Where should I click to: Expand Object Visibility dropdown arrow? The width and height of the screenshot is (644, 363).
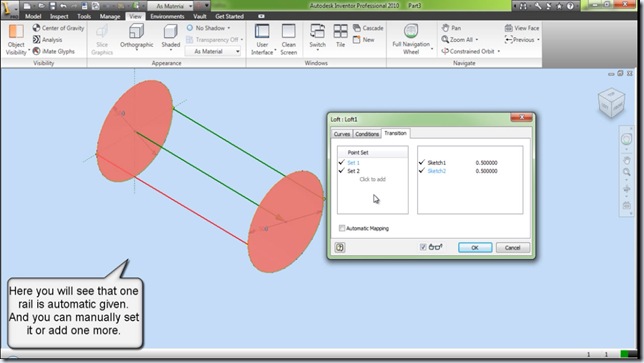tap(29, 51)
